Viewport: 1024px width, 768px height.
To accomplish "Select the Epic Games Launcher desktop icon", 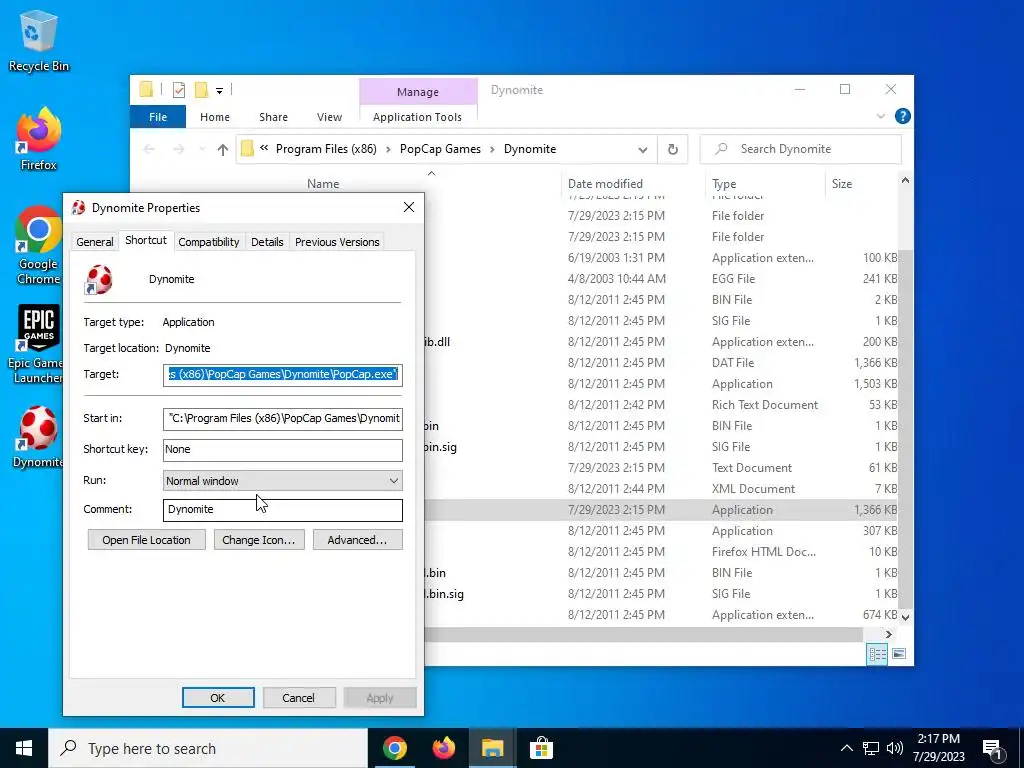I will coord(39,344).
